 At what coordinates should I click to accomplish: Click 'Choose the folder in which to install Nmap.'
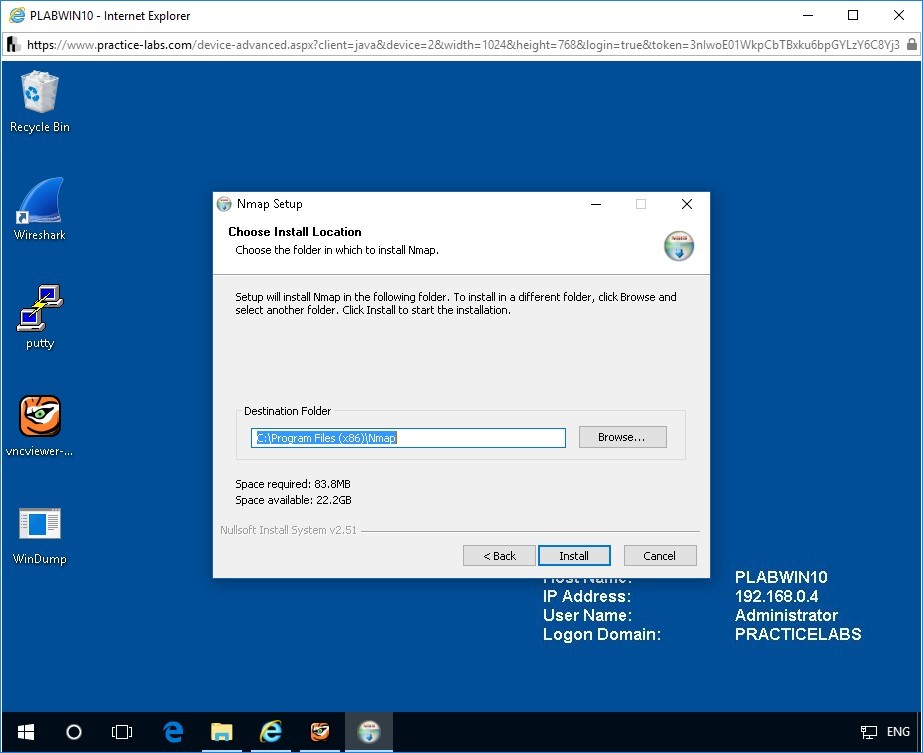click(337, 250)
